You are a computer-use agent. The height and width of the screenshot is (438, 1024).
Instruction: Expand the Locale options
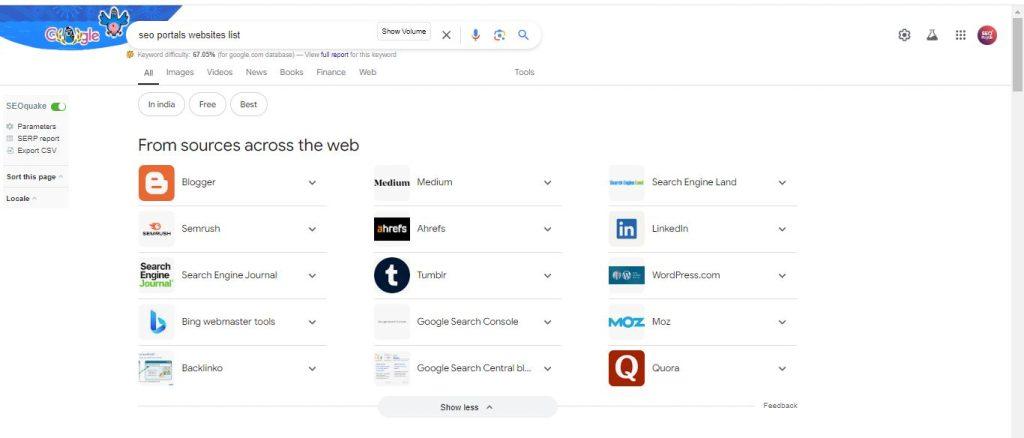[x=22, y=198]
